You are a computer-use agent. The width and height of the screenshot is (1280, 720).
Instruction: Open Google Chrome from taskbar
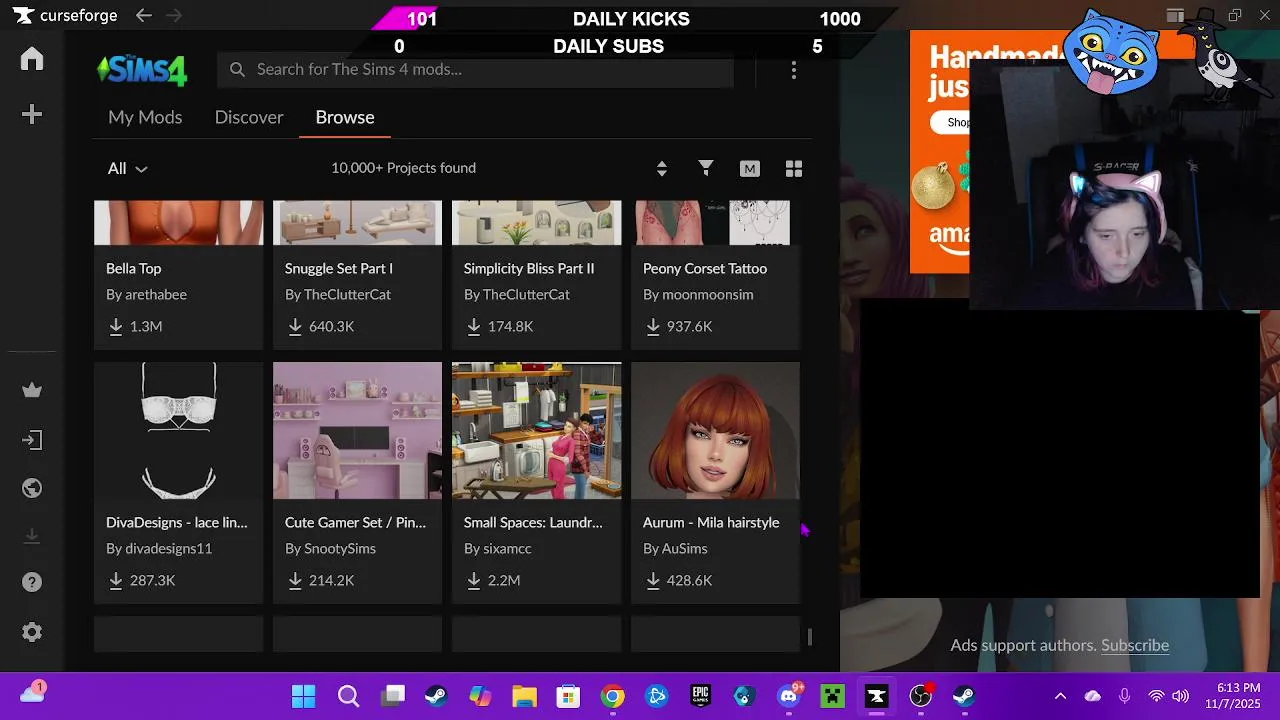click(x=612, y=696)
